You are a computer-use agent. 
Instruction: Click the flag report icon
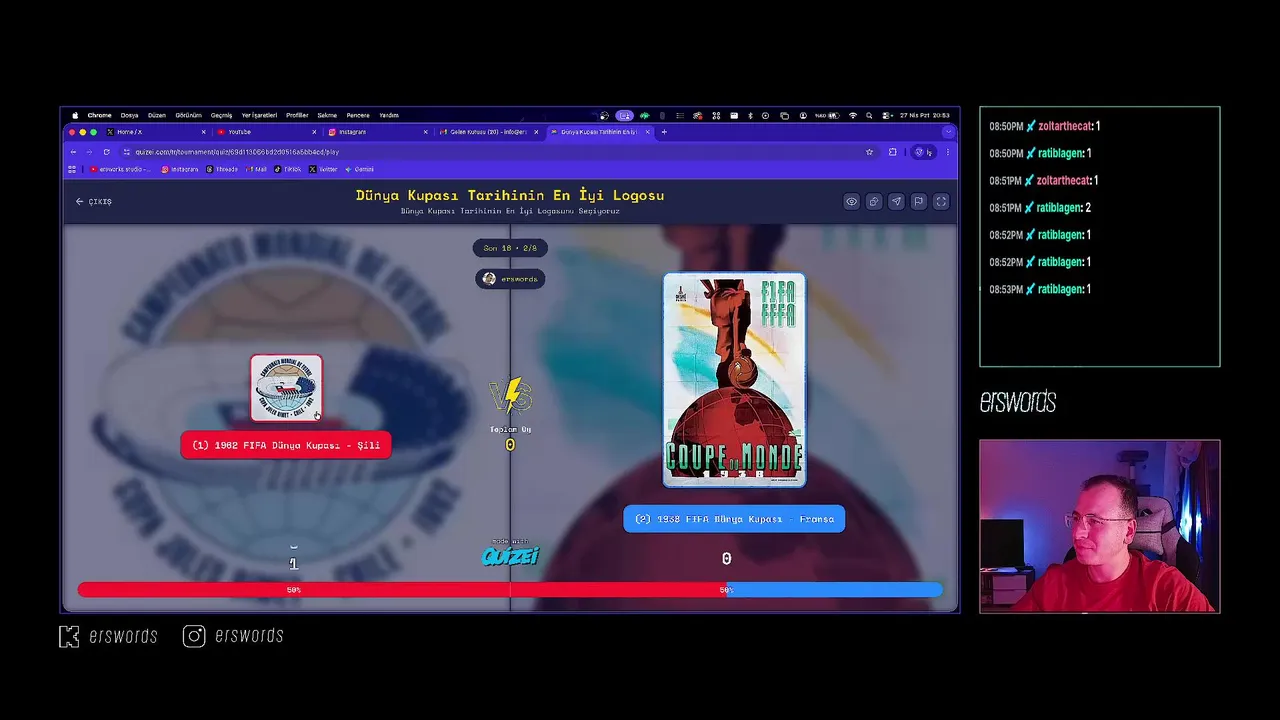click(918, 201)
